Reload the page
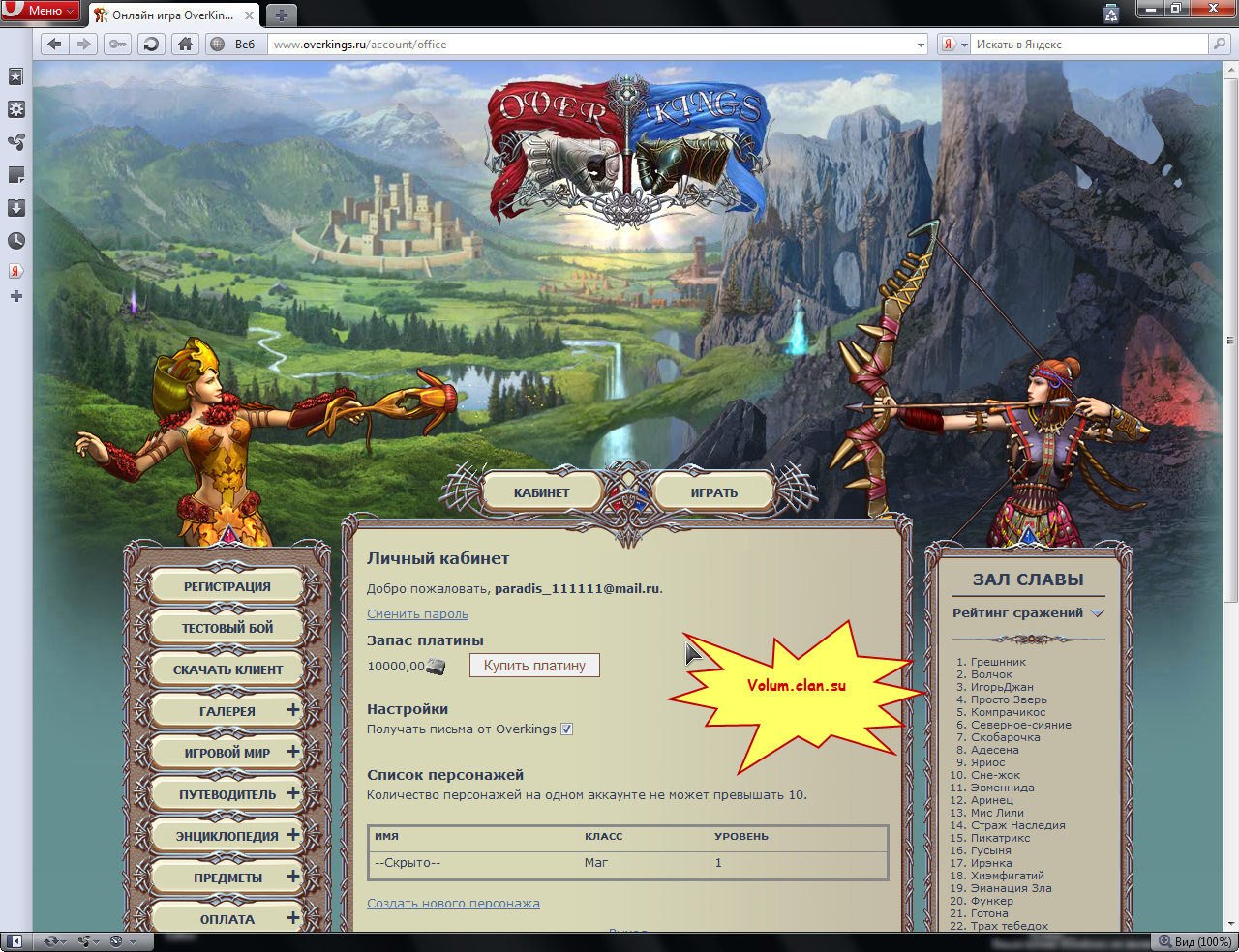Screen dimensions: 1239x952 (151, 44)
